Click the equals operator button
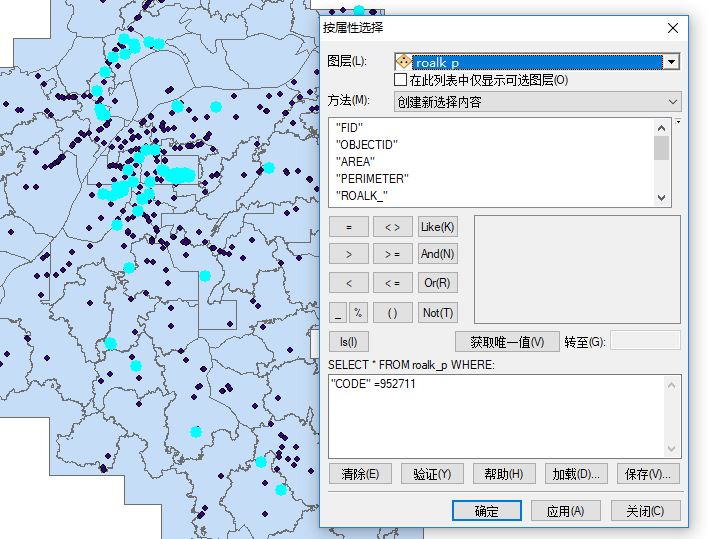 pyautogui.click(x=348, y=227)
